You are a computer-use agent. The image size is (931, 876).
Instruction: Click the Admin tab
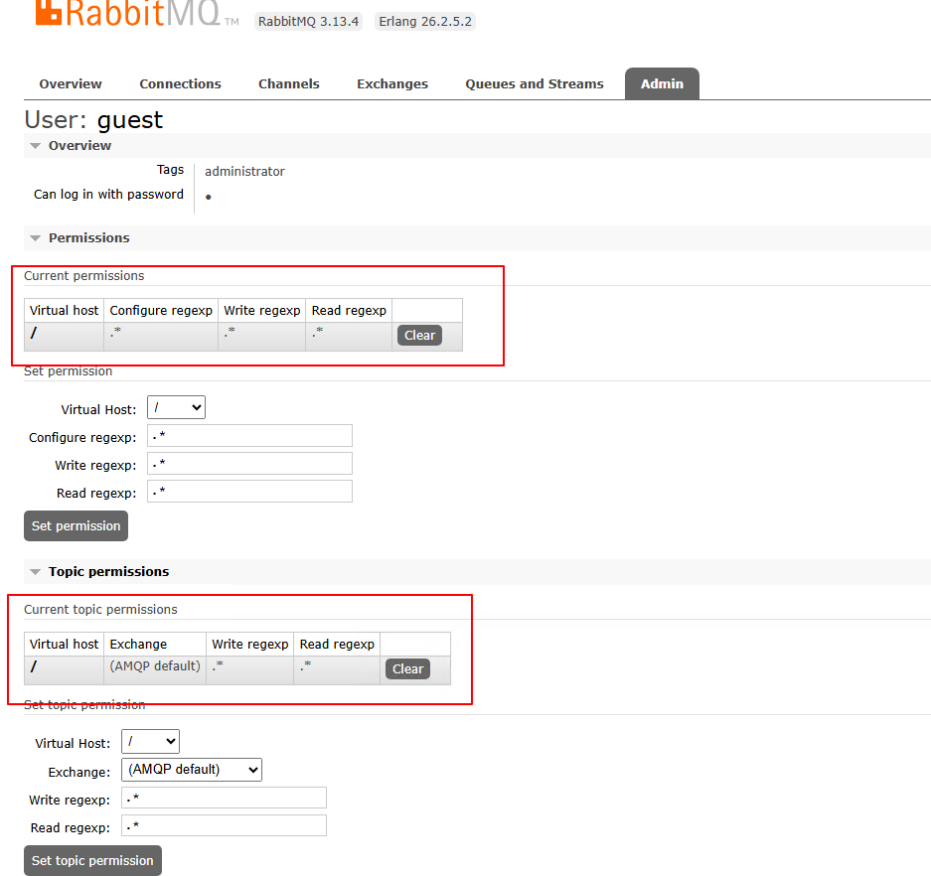click(661, 84)
